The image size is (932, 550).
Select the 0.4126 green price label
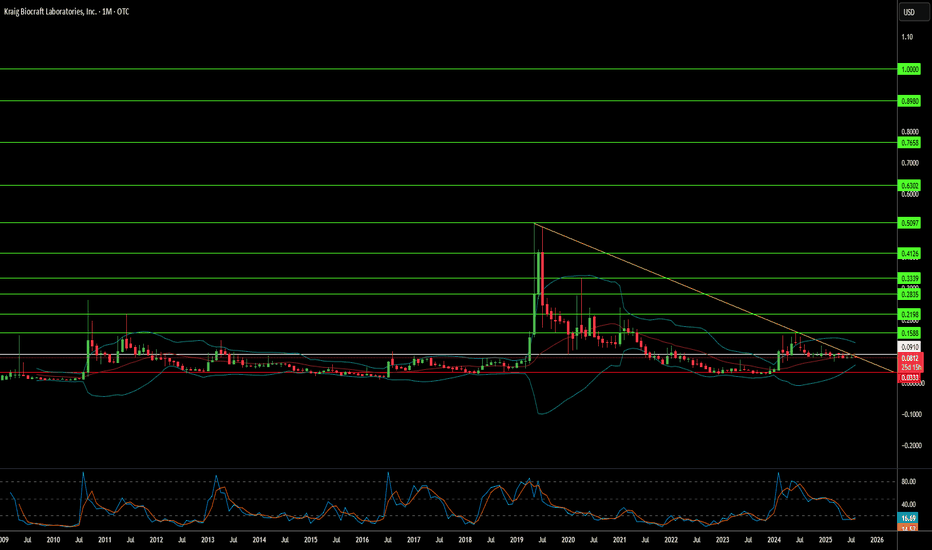909,253
